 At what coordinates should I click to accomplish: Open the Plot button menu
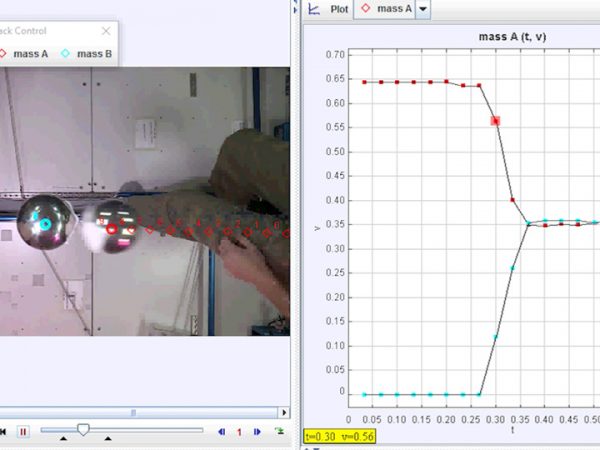pyautogui.click(x=339, y=9)
